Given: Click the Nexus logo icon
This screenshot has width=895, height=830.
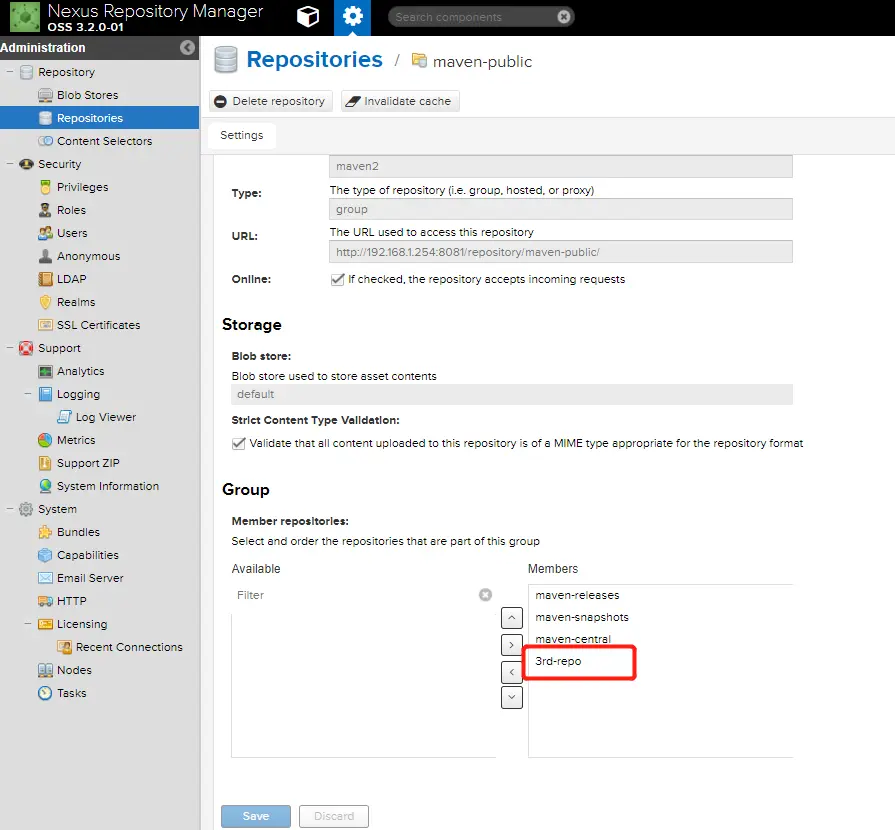Looking at the screenshot, I should tap(25, 17).
